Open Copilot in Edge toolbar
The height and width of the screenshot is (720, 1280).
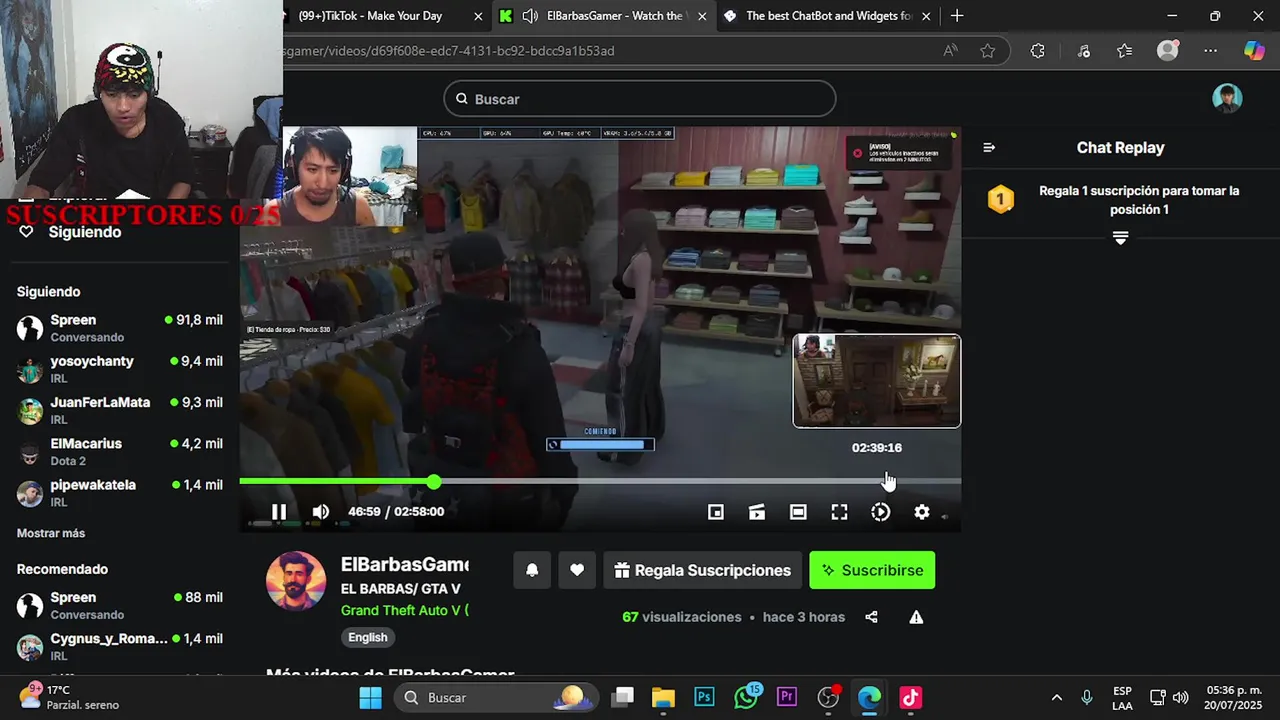click(1254, 51)
